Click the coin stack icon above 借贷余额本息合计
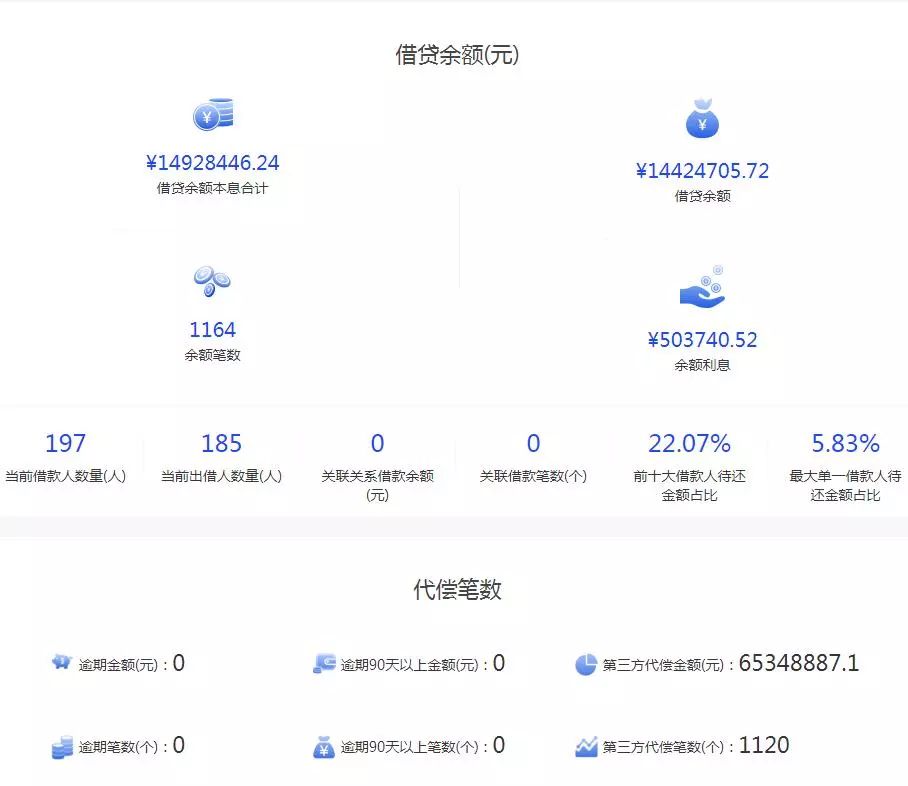The height and width of the screenshot is (786, 908). 213,114
